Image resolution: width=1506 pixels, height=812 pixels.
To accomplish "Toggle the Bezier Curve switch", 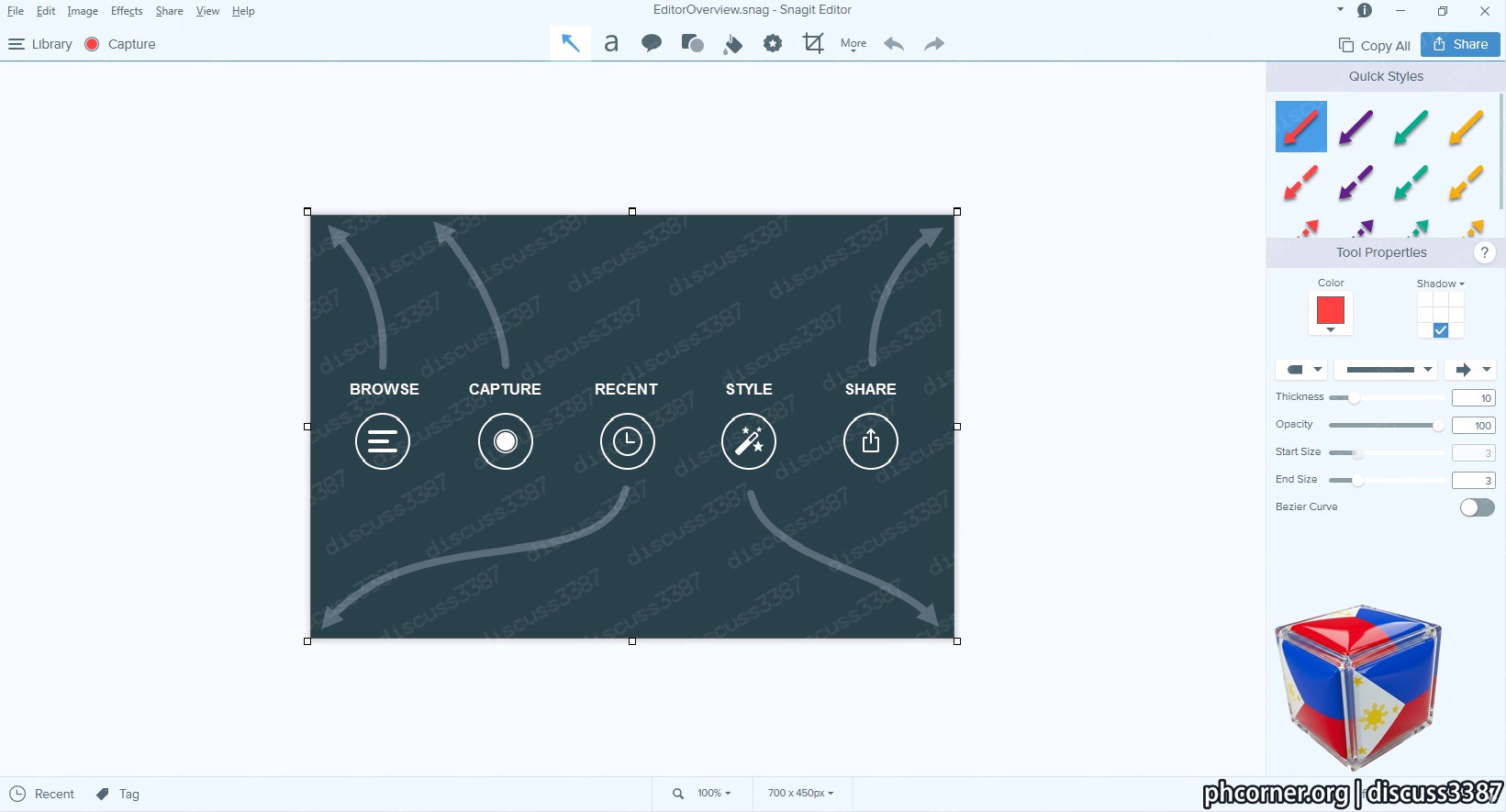I will click(1478, 507).
